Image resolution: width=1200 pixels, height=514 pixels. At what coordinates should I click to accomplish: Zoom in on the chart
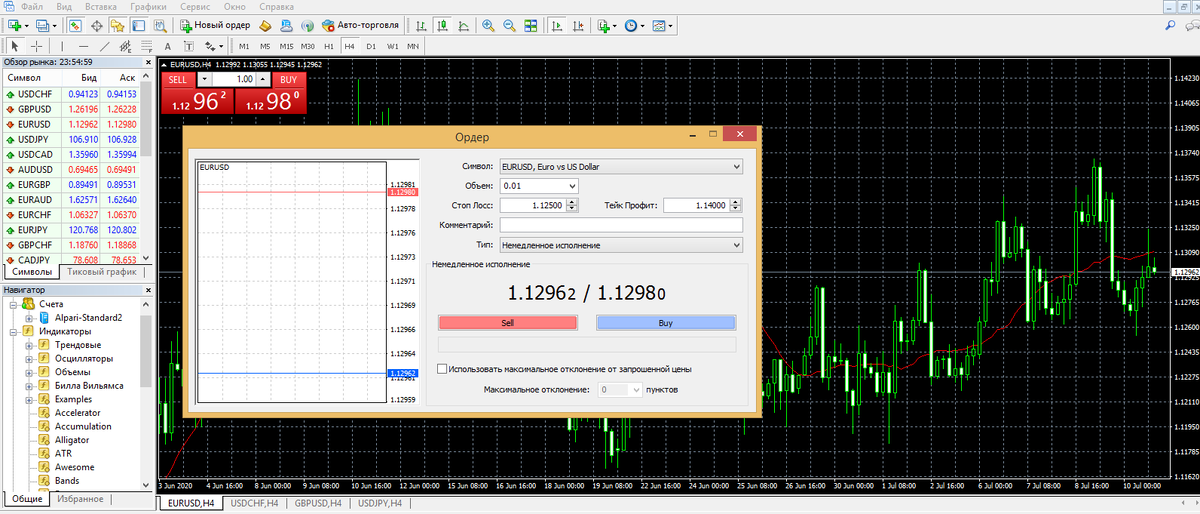coord(487,25)
